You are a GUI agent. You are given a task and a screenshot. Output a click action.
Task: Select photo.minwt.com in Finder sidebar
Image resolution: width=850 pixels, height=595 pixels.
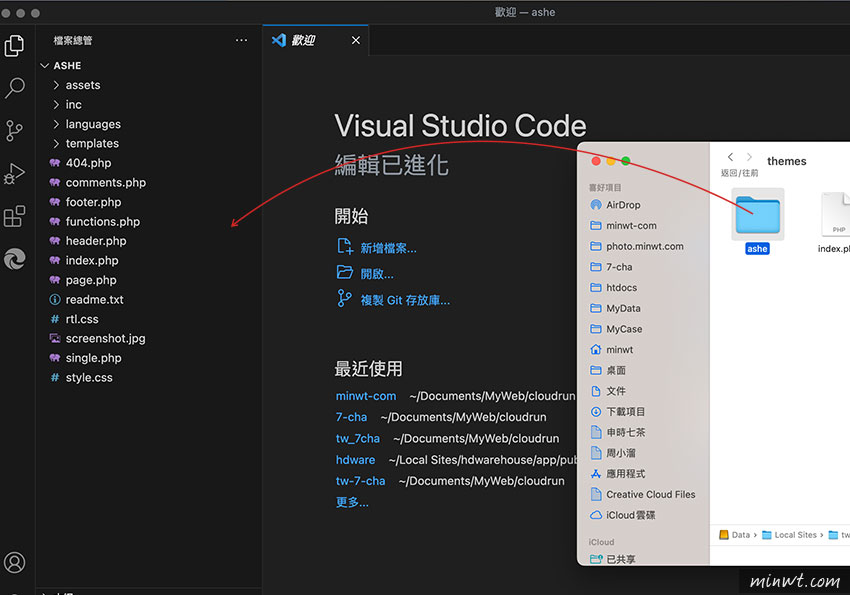(x=645, y=246)
